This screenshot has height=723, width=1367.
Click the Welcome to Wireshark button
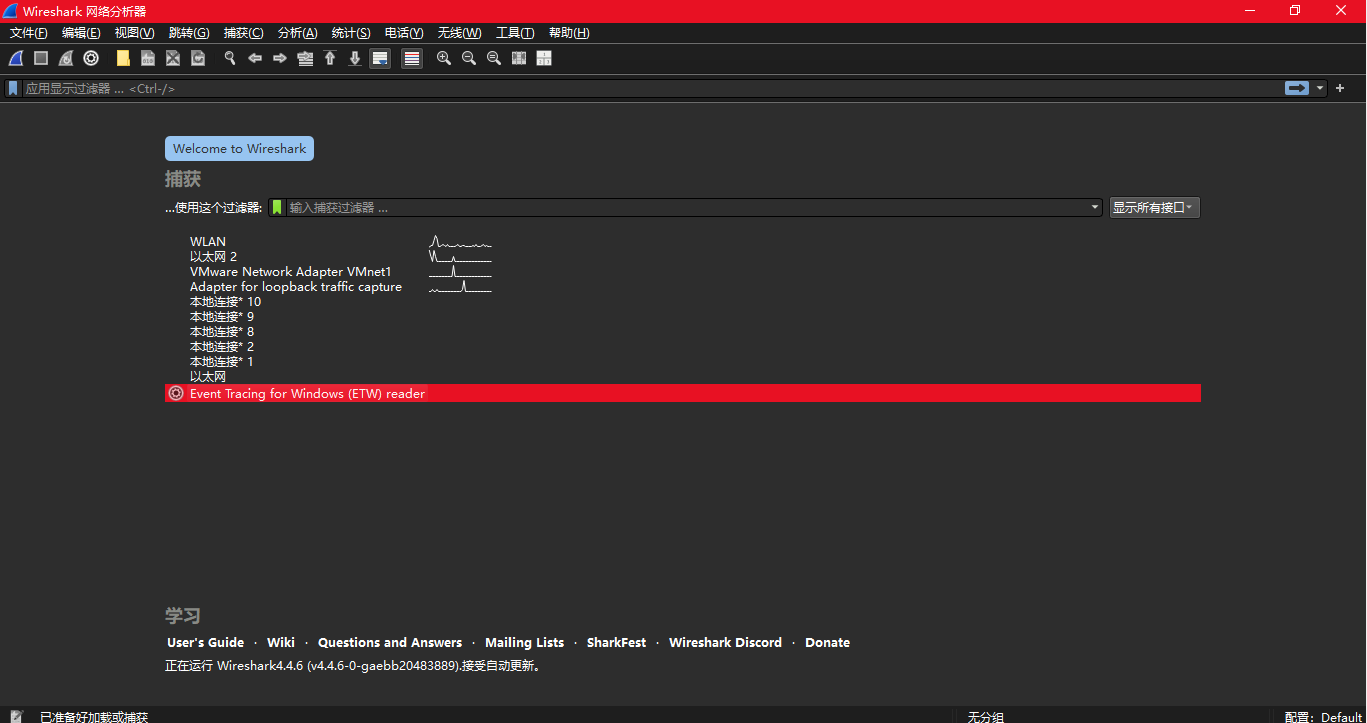[x=239, y=148]
